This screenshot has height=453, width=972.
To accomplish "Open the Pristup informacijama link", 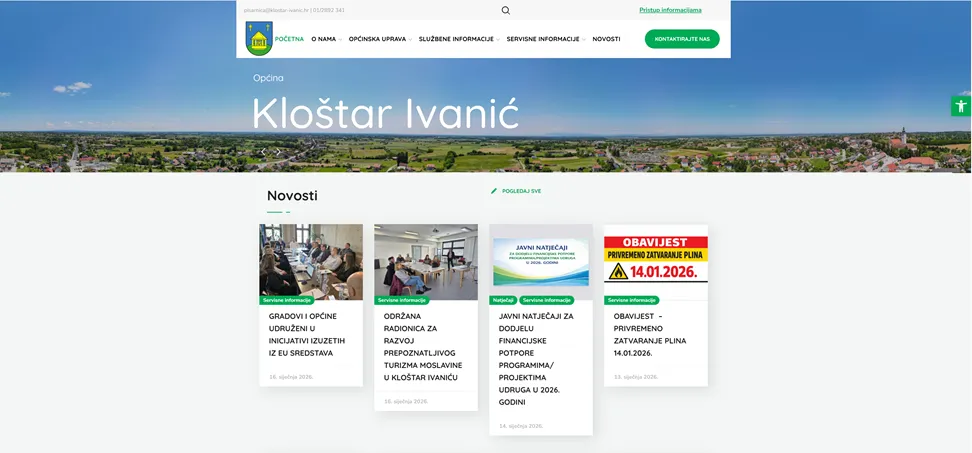I will click(x=670, y=10).
